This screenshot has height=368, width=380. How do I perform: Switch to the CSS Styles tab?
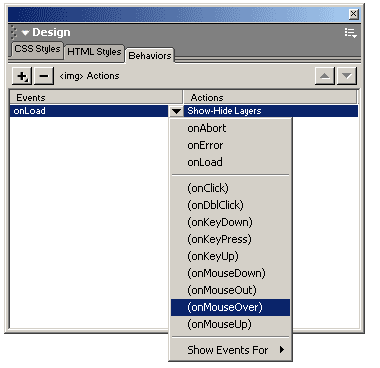[x=37, y=49]
